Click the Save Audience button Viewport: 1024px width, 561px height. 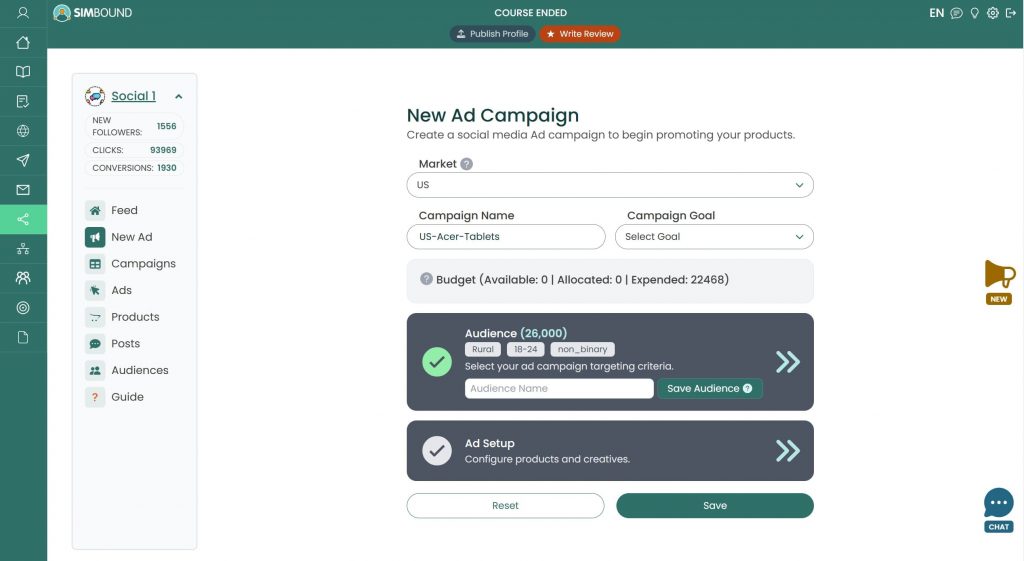click(x=709, y=388)
